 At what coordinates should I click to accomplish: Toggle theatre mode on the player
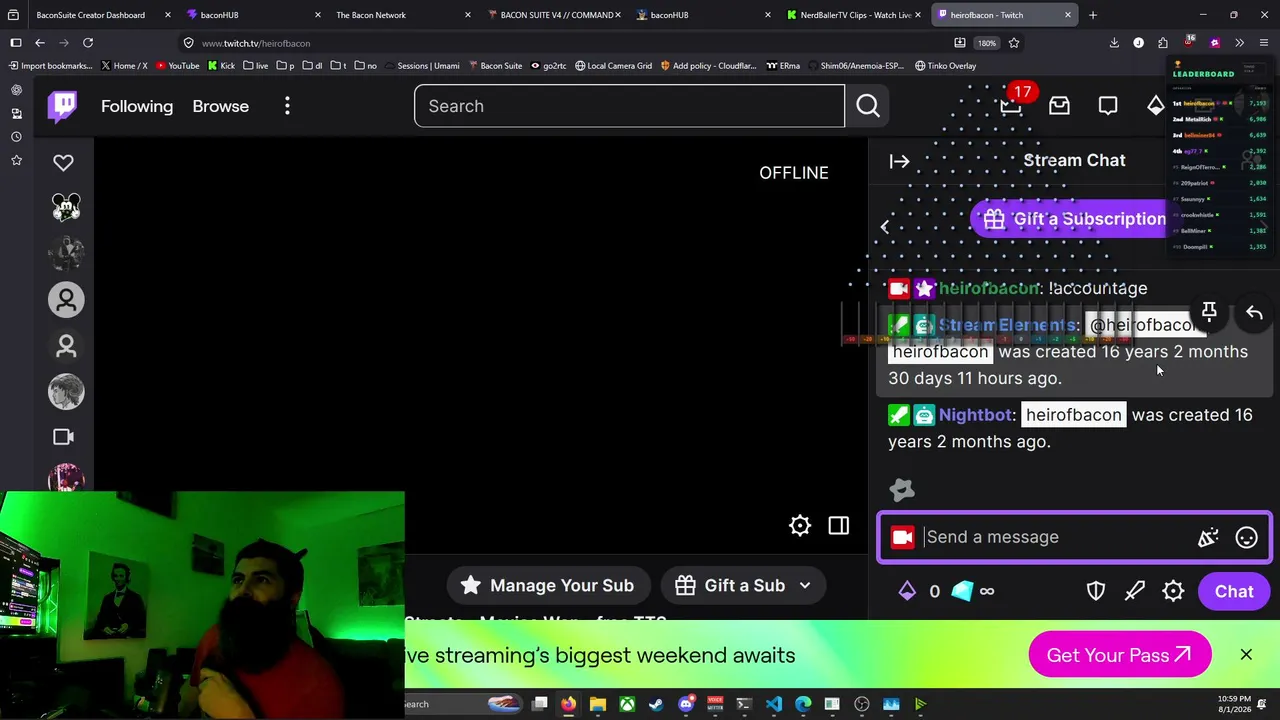pyautogui.click(x=839, y=526)
